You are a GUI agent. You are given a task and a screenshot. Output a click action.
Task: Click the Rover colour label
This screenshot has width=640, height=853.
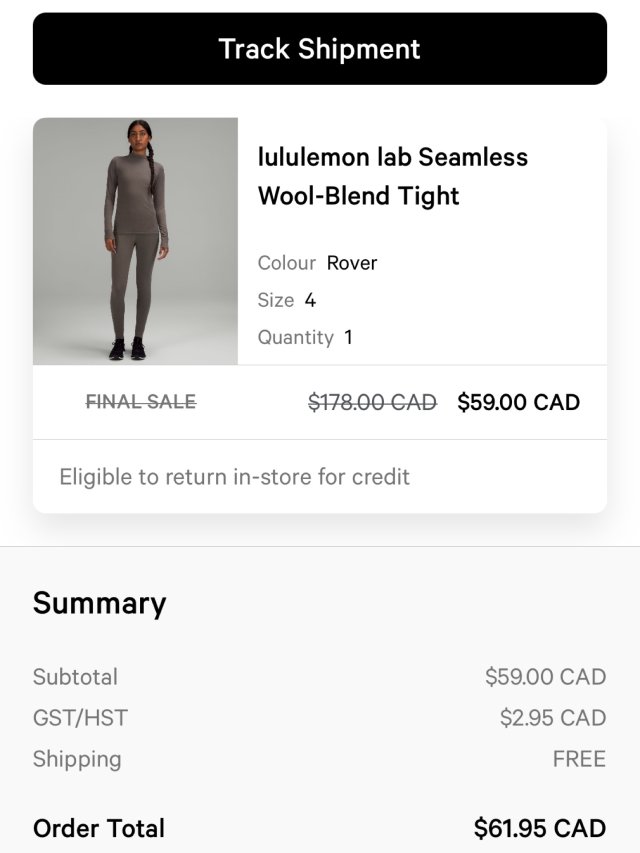(350, 263)
